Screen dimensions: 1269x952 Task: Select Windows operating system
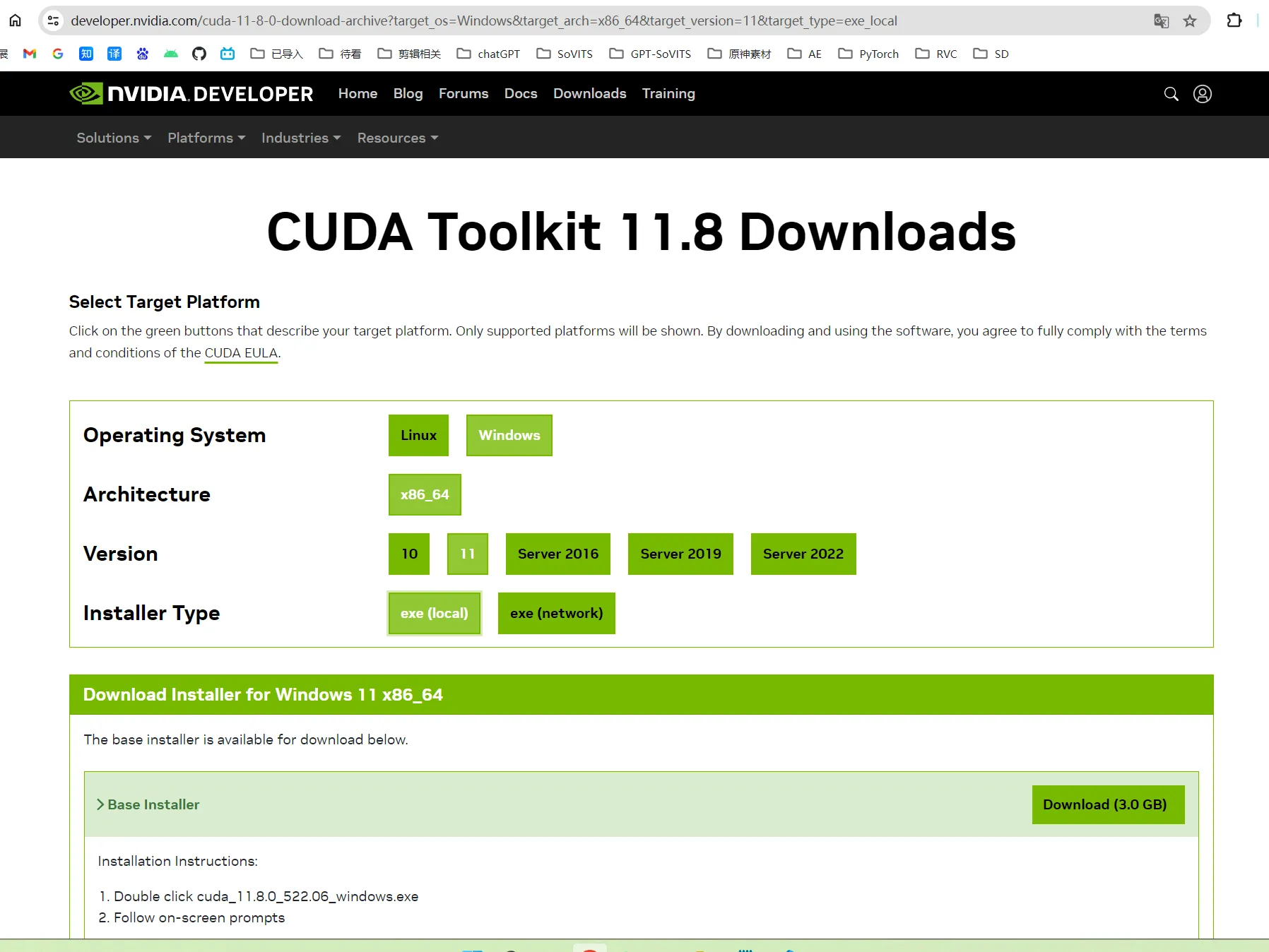(x=509, y=435)
